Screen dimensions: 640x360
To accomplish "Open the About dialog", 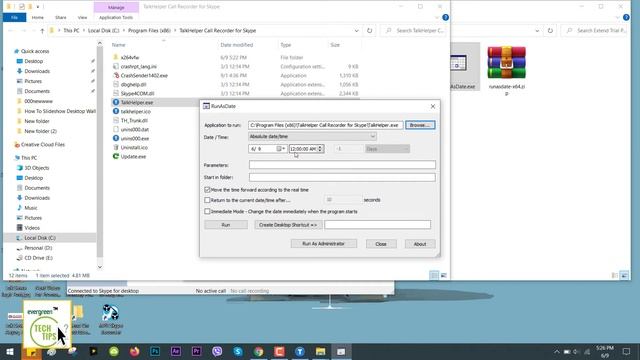I will [x=420, y=244].
